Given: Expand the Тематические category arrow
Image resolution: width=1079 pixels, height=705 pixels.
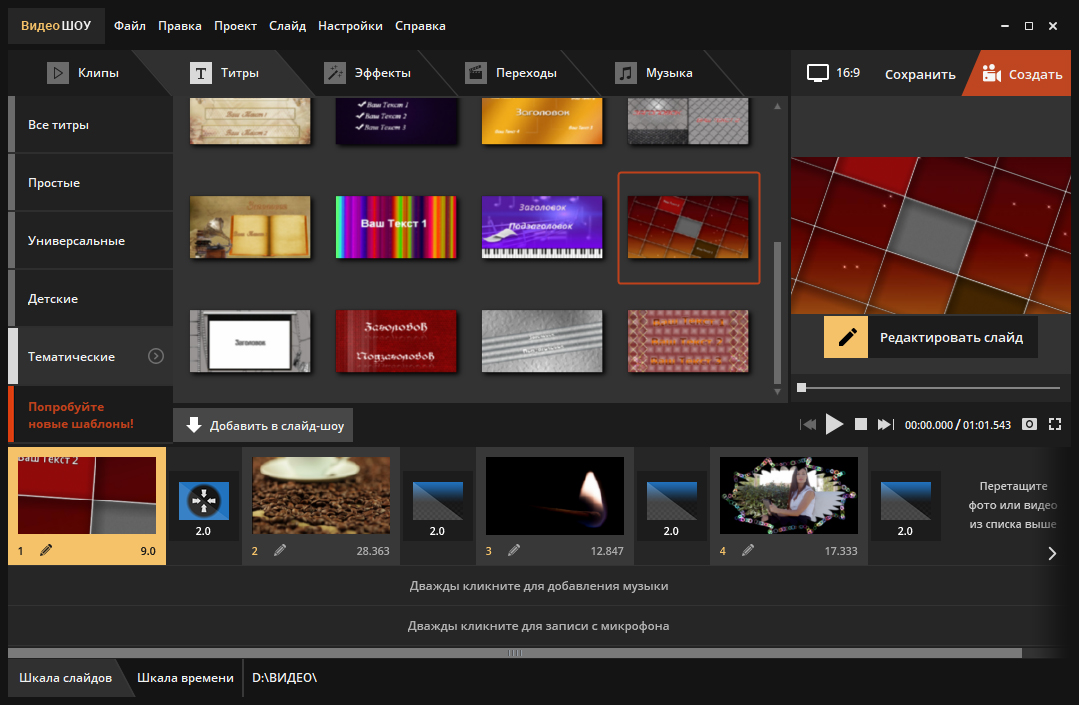Looking at the screenshot, I should click(x=156, y=356).
